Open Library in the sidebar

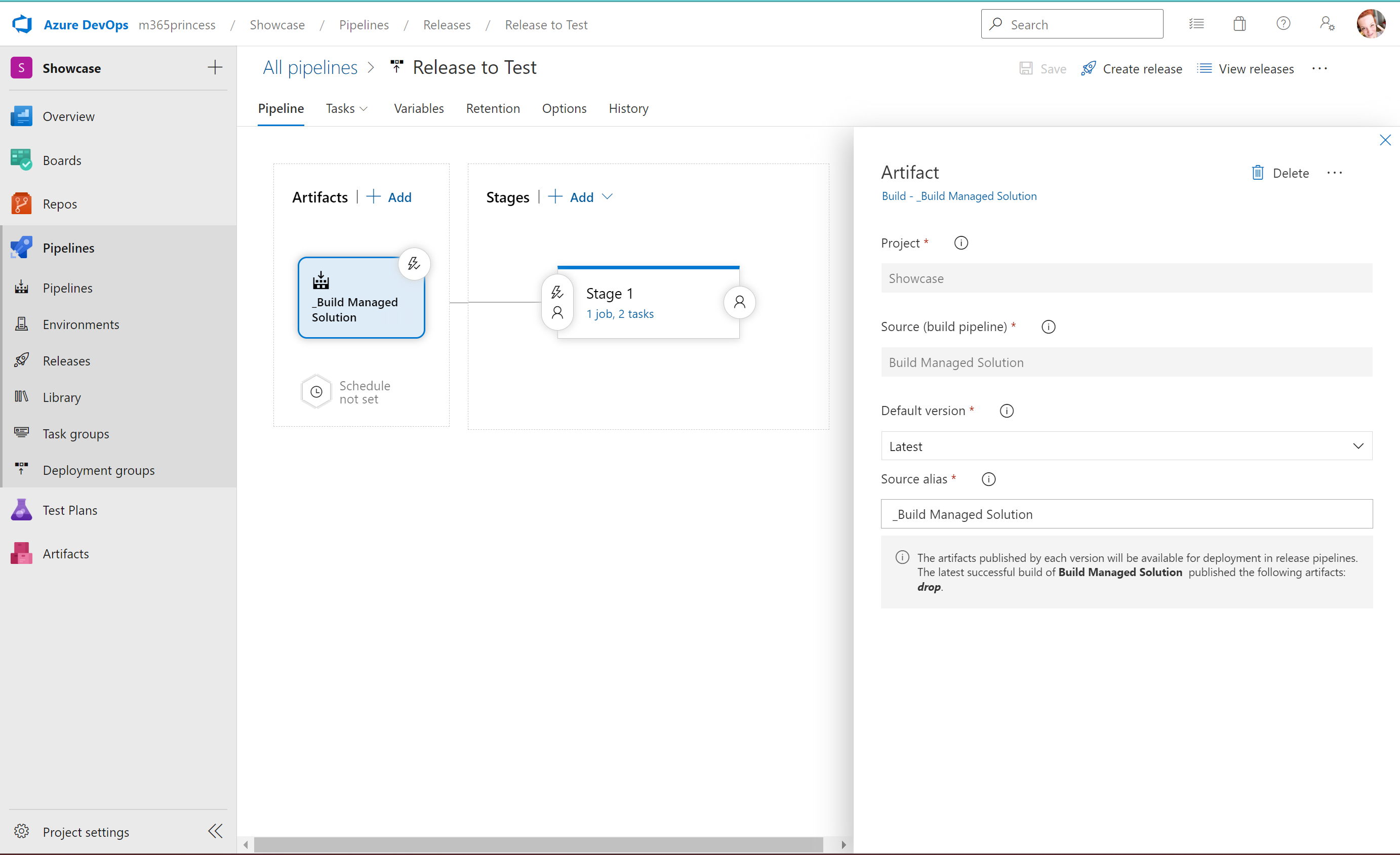point(118,397)
